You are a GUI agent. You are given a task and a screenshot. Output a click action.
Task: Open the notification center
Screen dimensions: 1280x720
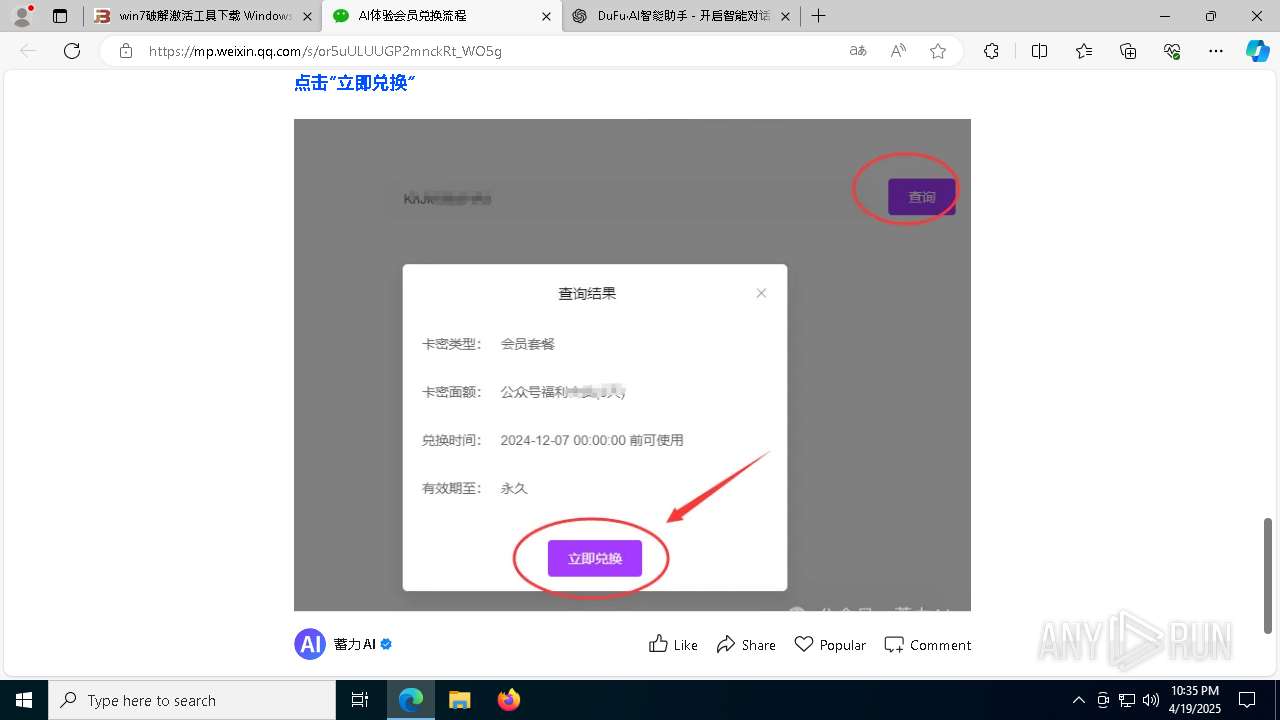1247,700
